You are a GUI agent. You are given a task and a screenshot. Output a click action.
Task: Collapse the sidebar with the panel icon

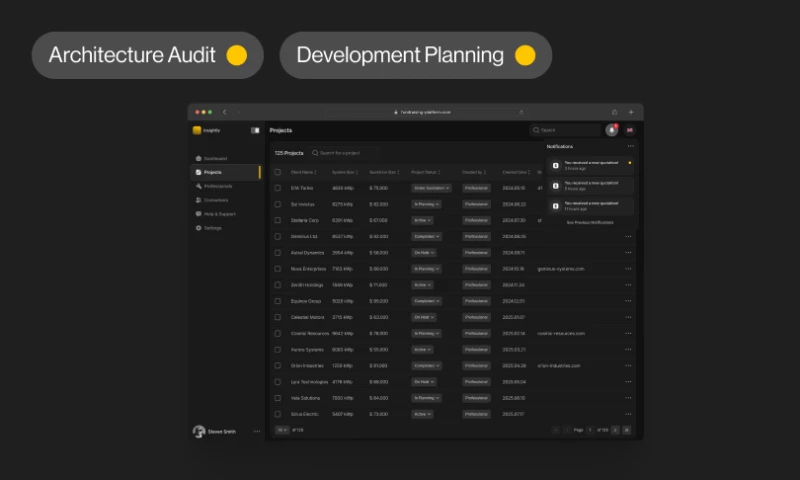point(255,131)
